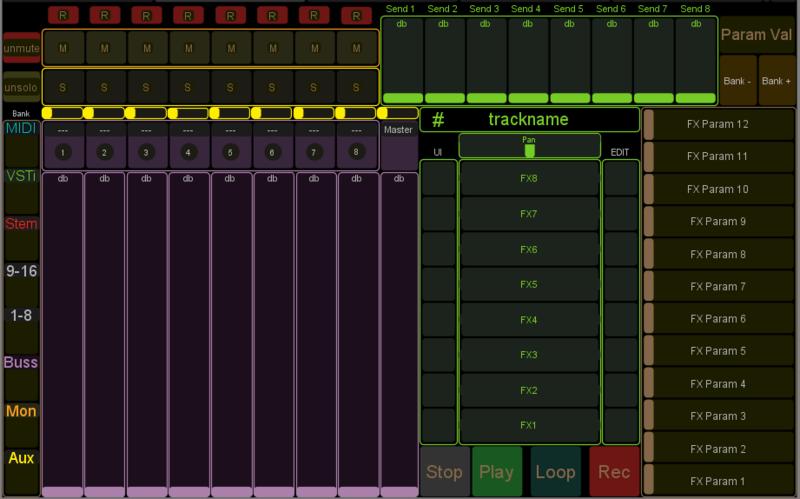The height and width of the screenshot is (499, 800).
Task: Open UI for FX5 slot
Action: (438, 284)
